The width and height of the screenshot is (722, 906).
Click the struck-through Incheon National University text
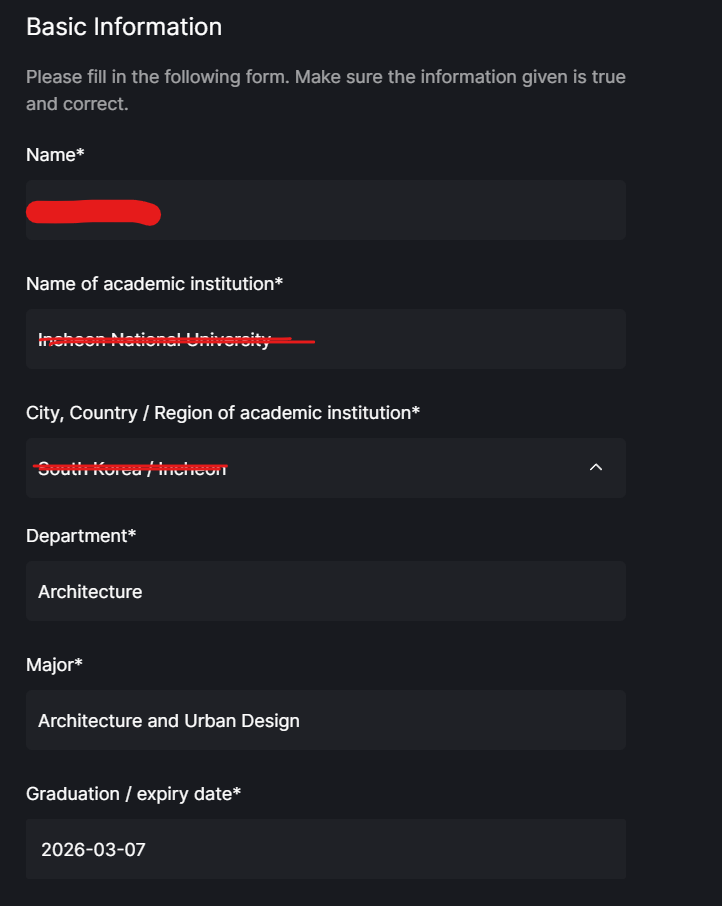(154, 340)
